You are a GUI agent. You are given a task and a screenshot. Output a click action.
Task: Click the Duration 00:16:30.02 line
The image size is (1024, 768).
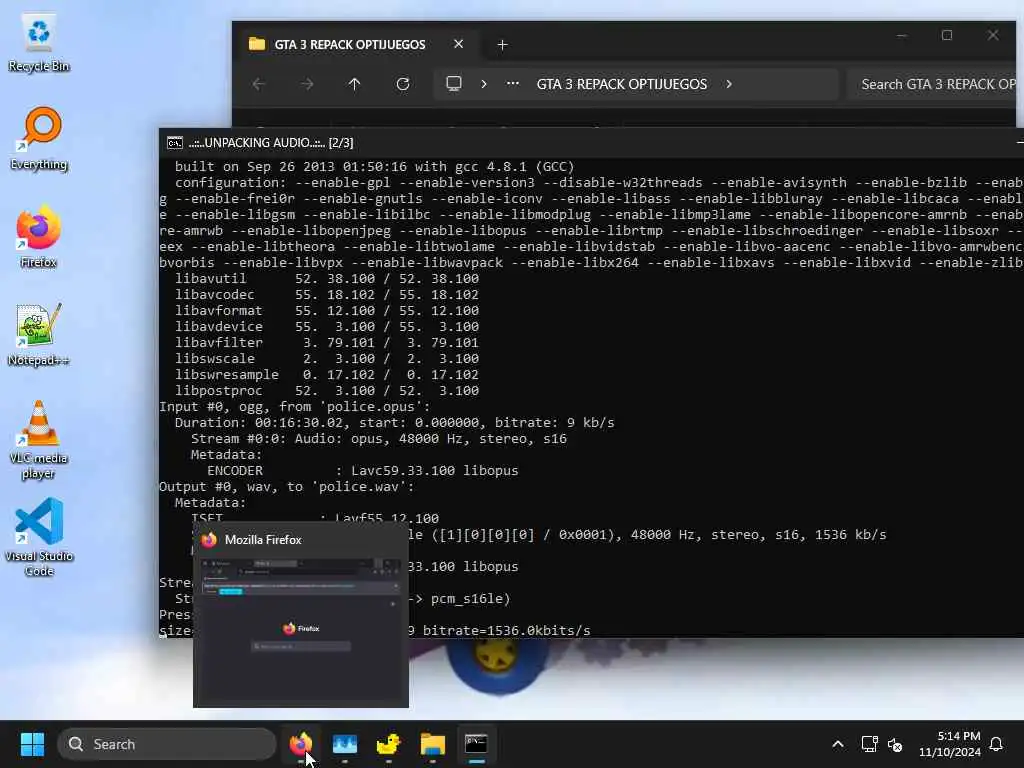[x=394, y=423]
